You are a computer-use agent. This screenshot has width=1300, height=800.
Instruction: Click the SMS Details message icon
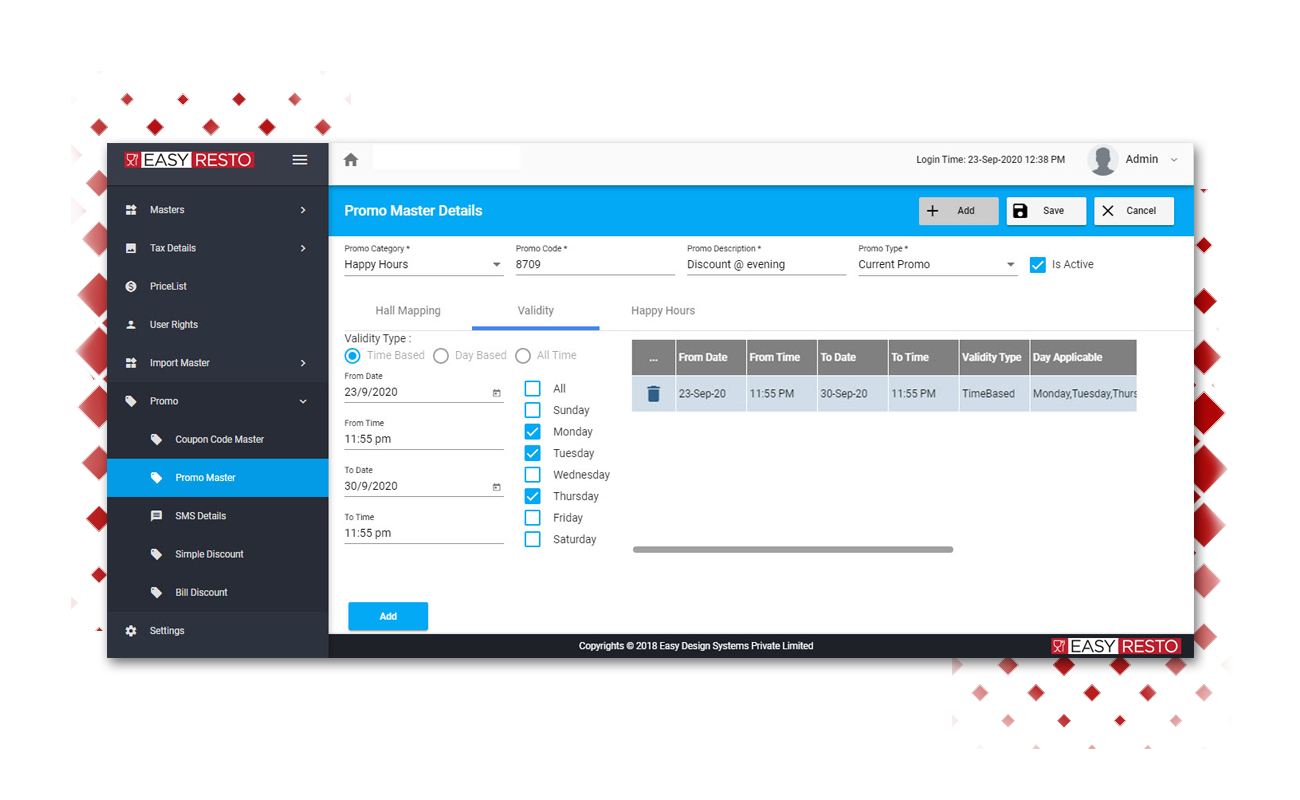(x=156, y=516)
